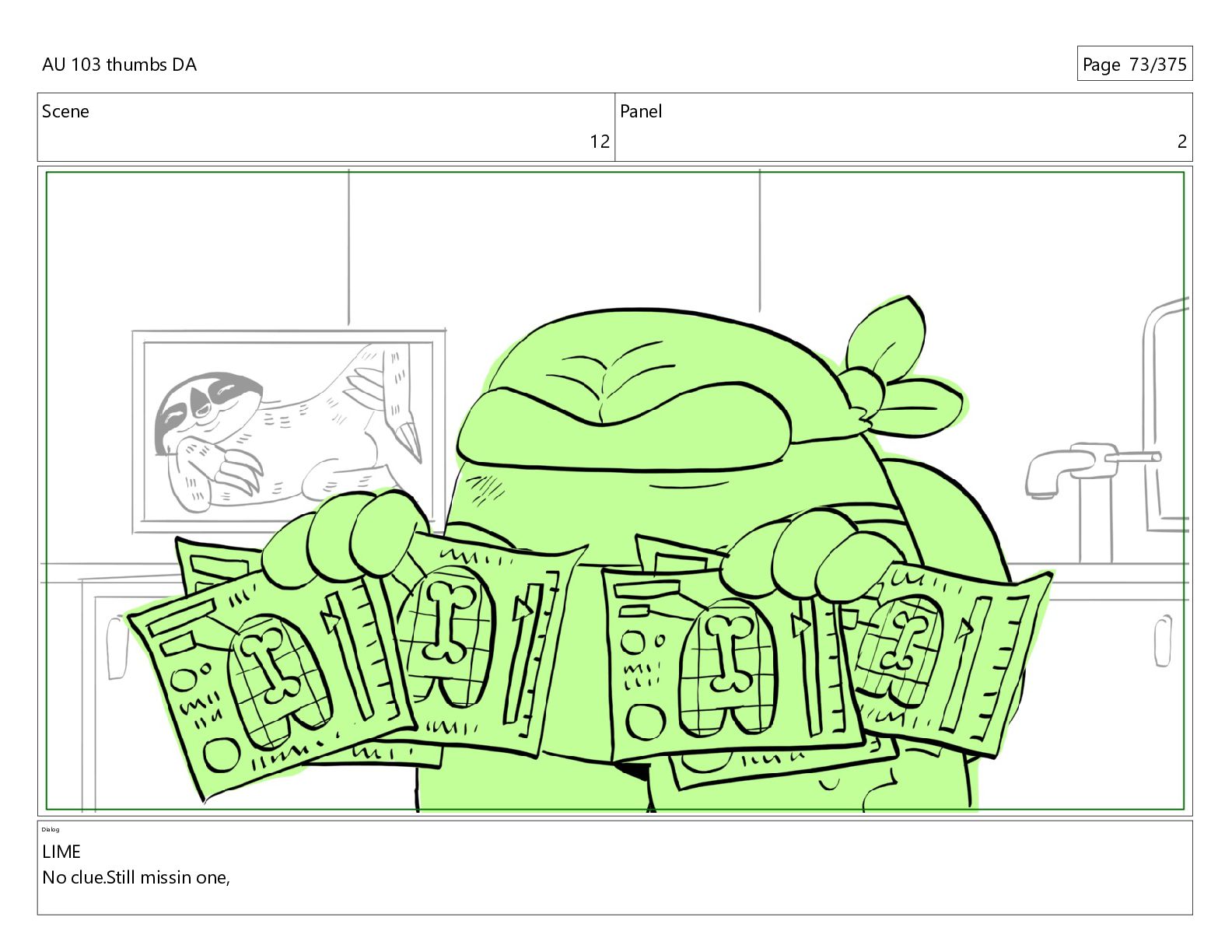Click the dialog line 'No clue.Still missin one,'
1232x952 pixels.
click(136, 877)
